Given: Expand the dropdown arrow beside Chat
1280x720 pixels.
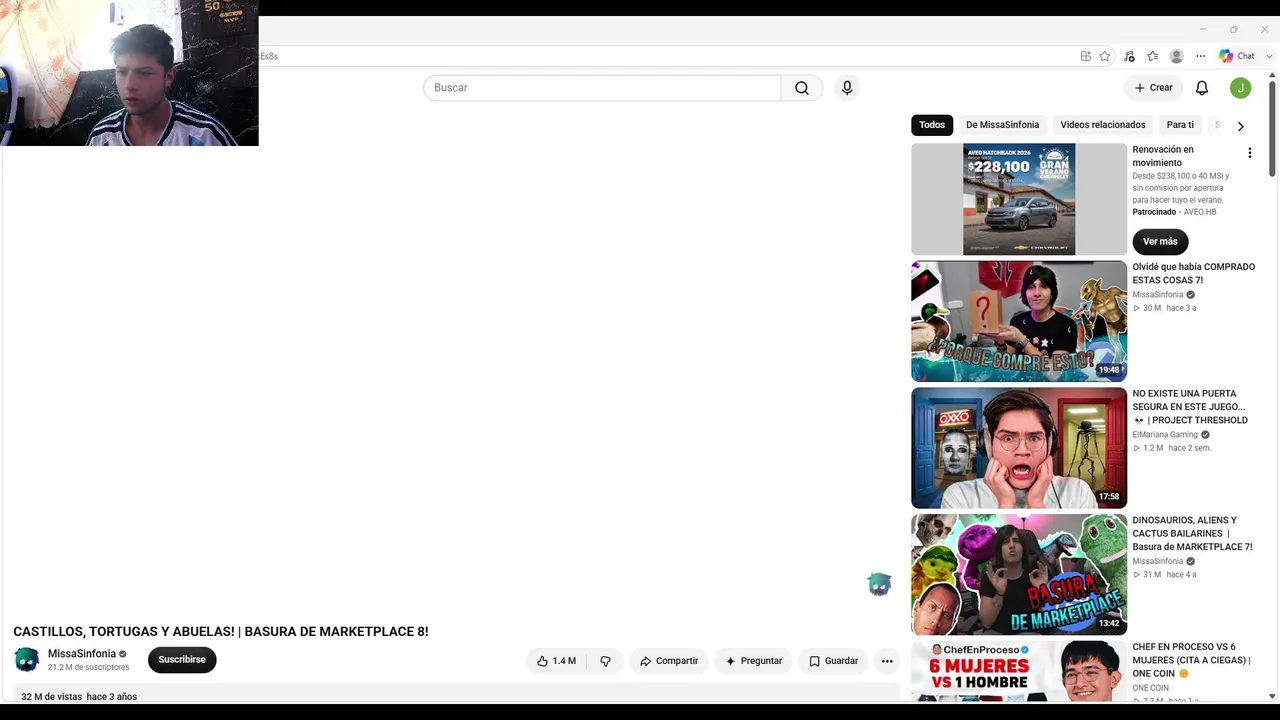Looking at the screenshot, I should 1269,56.
